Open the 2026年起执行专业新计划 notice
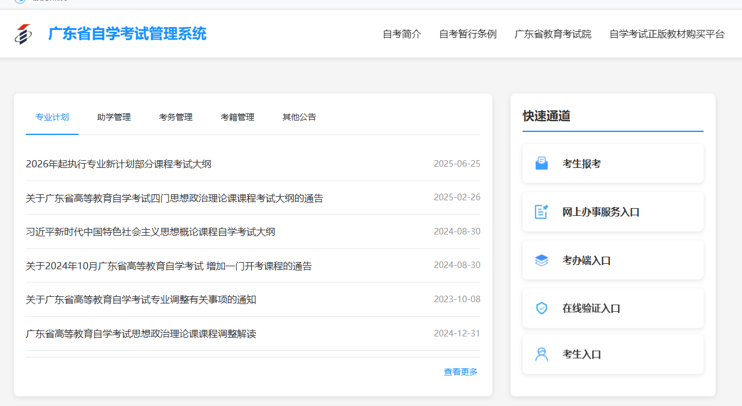The width and height of the screenshot is (742, 406). tap(118, 164)
